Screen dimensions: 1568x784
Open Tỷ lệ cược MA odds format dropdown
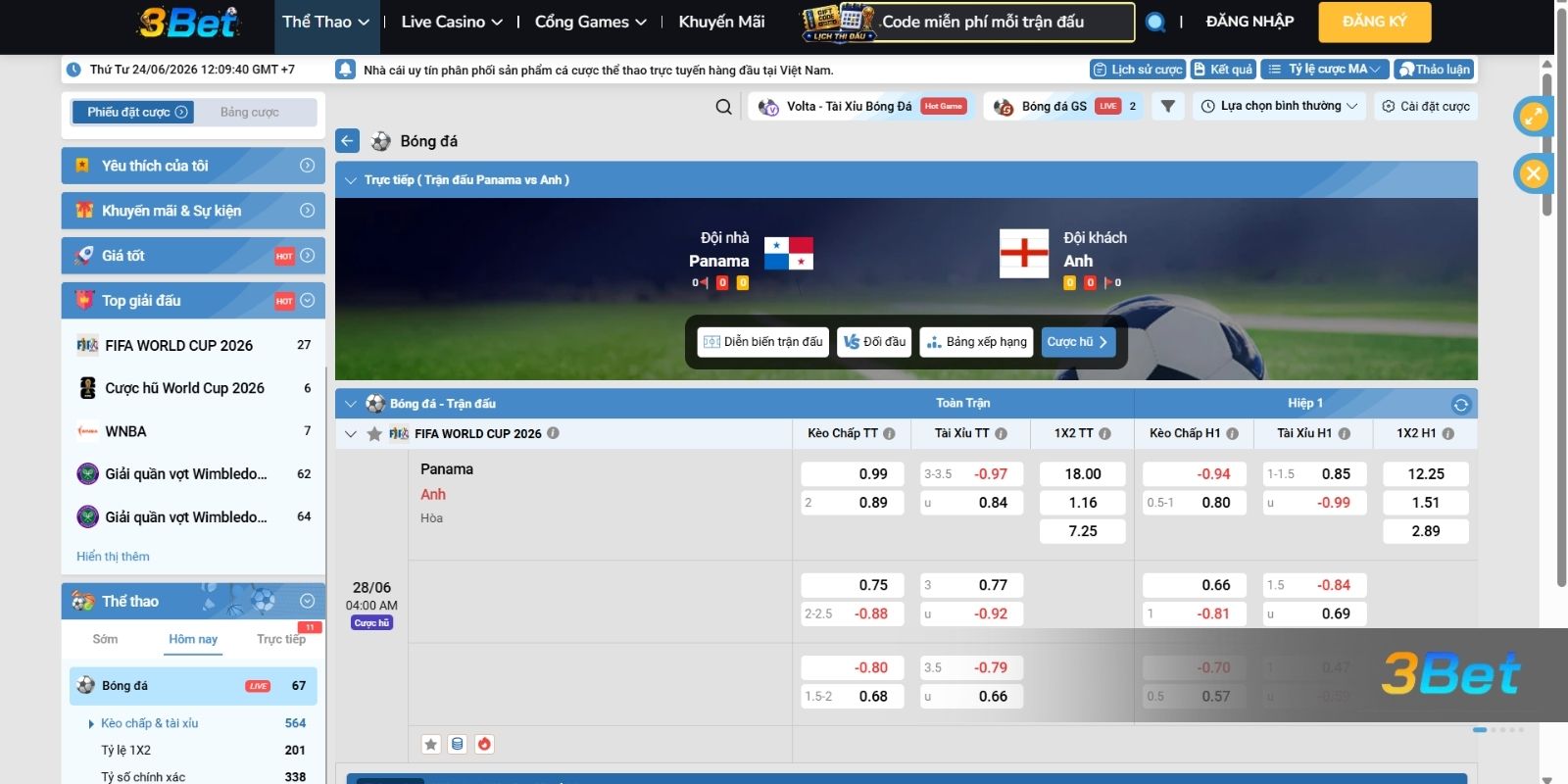tap(1325, 70)
